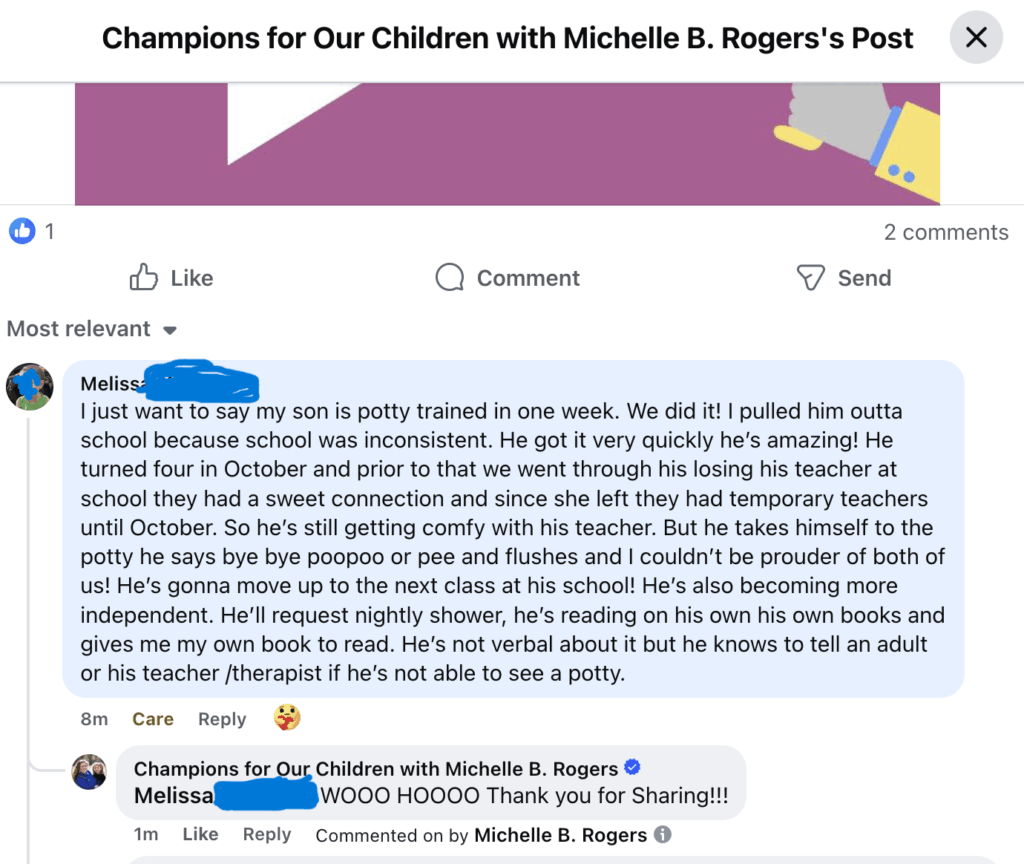Screen dimensions: 1024x864
Task: Click the Comment speech bubble icon
Action: coord(450,277)
